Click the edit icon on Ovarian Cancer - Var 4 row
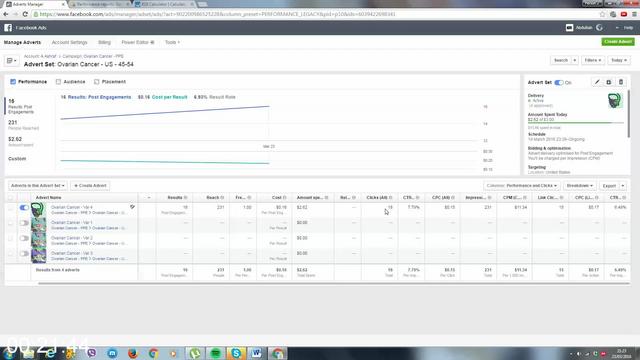The width and height of the screenshot is (640, 360). point(132,207)
